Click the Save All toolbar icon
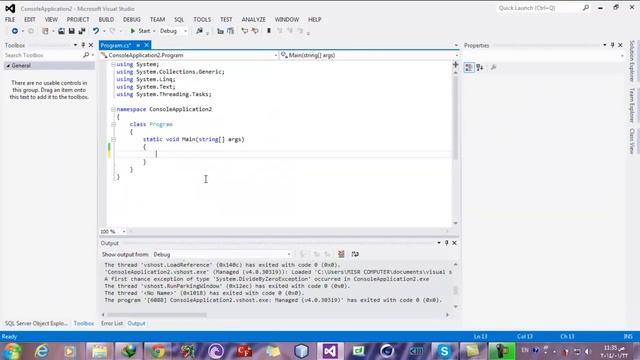The image size is (640, 360). click(82, 31)
